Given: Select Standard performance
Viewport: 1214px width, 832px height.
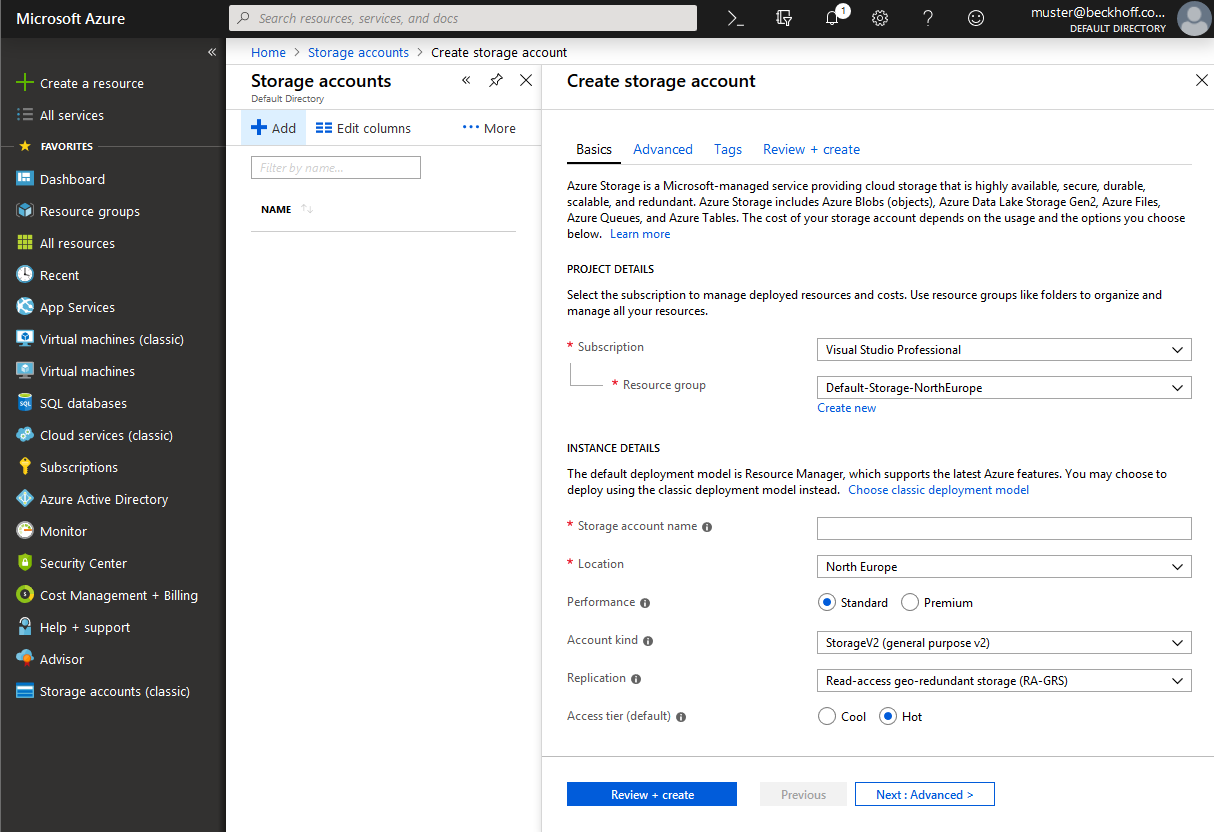Looking at the screenshot, I should pos(826,602).
